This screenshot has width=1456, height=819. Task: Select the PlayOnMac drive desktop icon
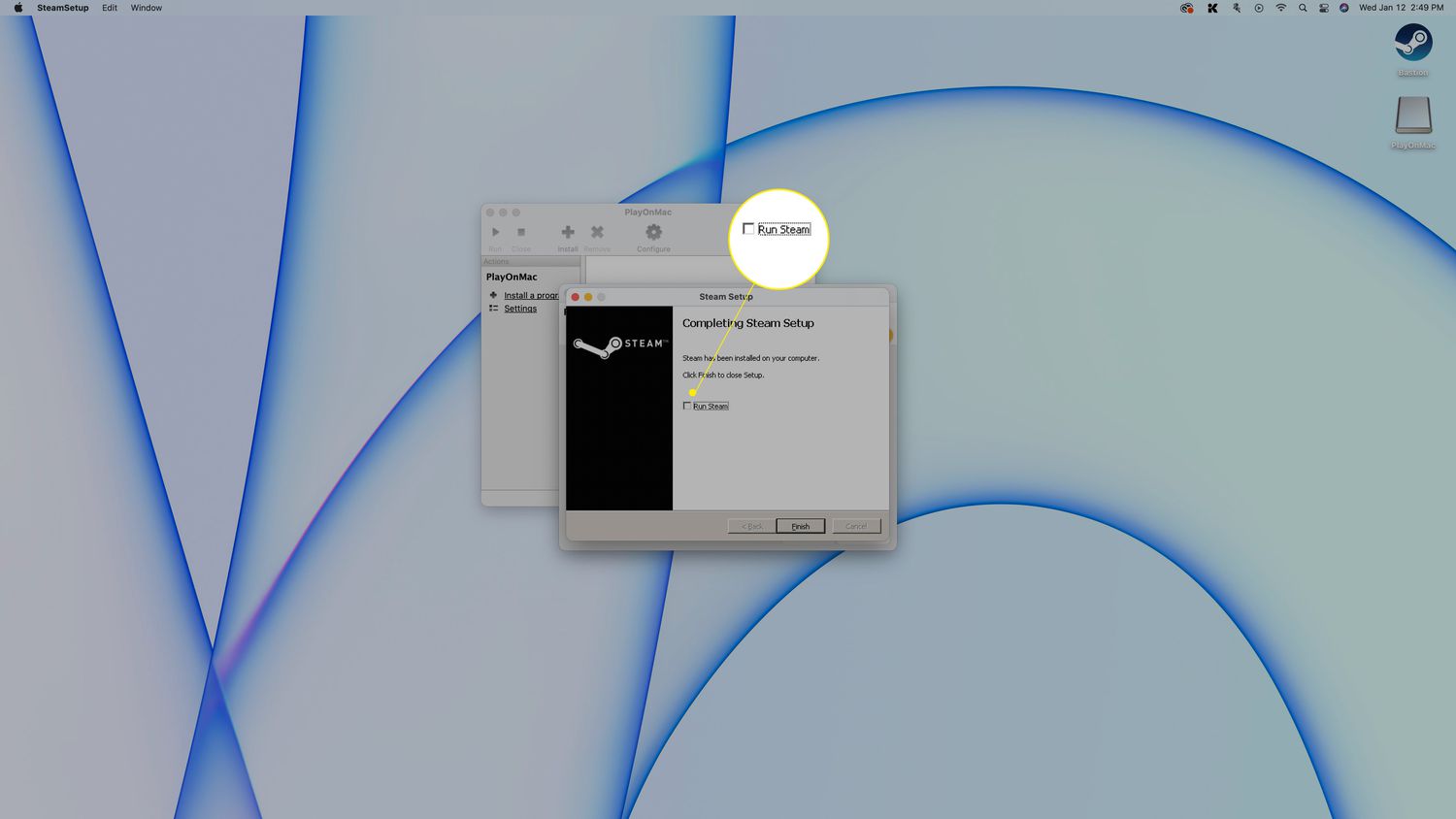pos(1412,116)
